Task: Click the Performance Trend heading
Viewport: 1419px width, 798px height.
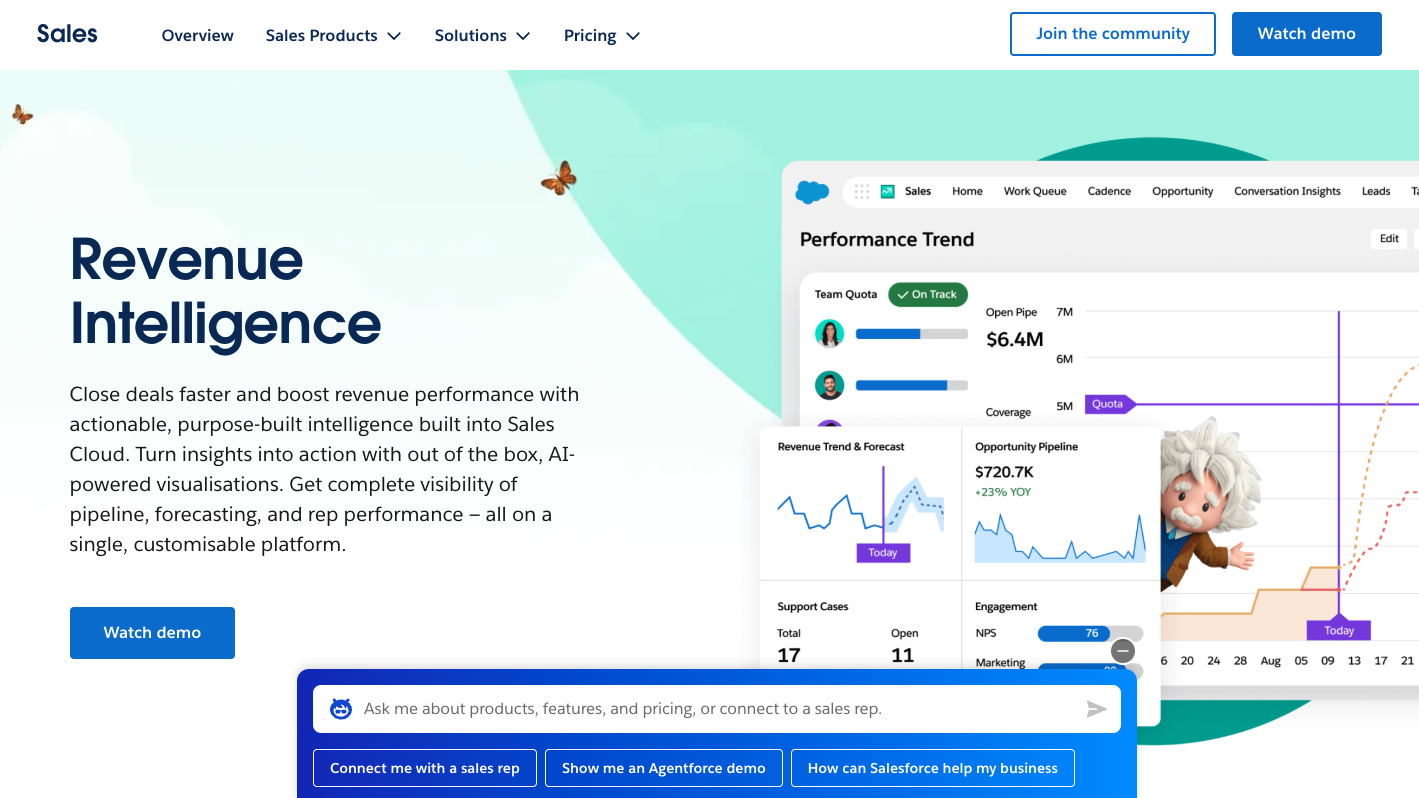Action: (x=887, y=239)
